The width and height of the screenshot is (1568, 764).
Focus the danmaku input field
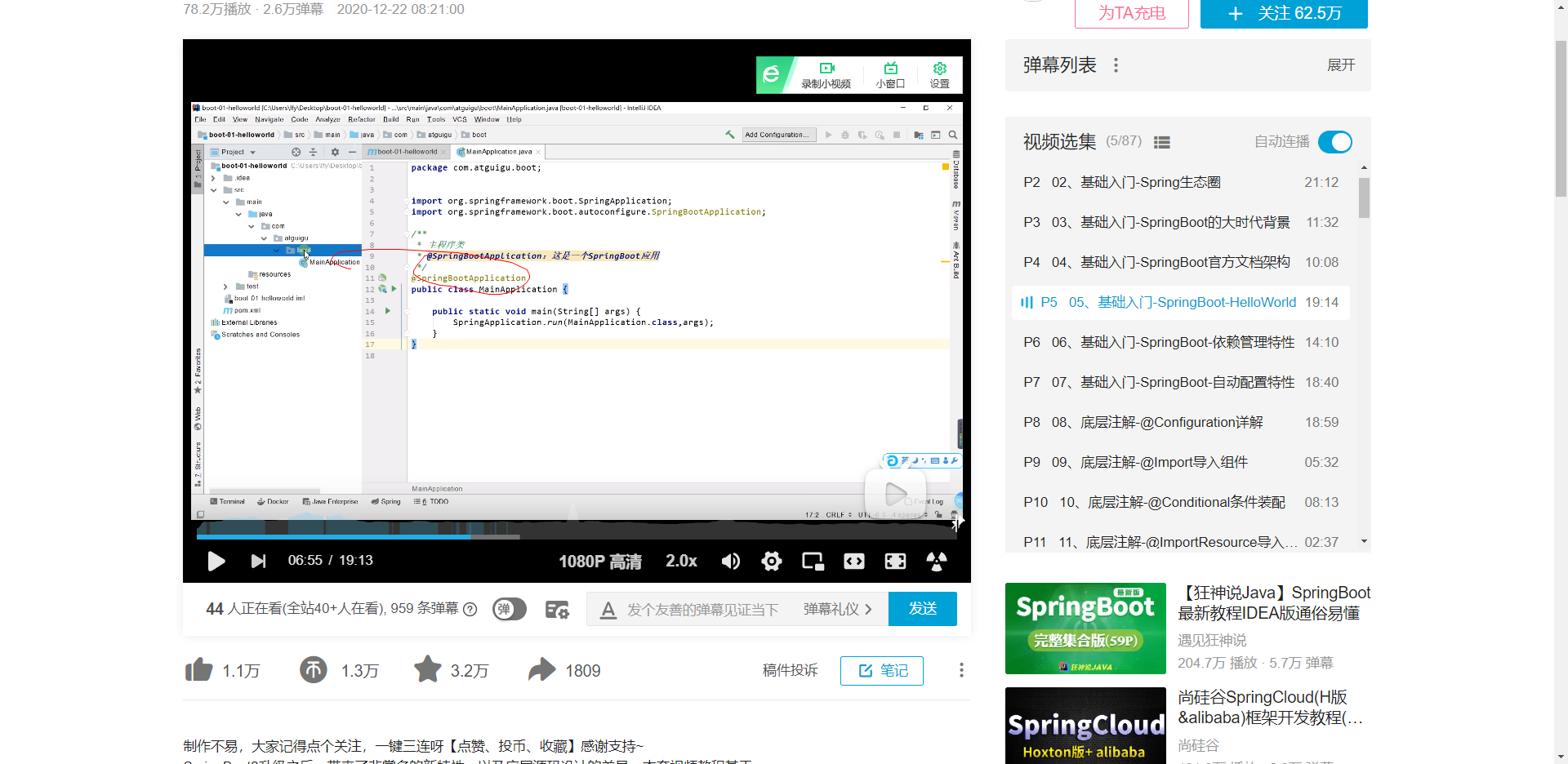click(702, 610)
